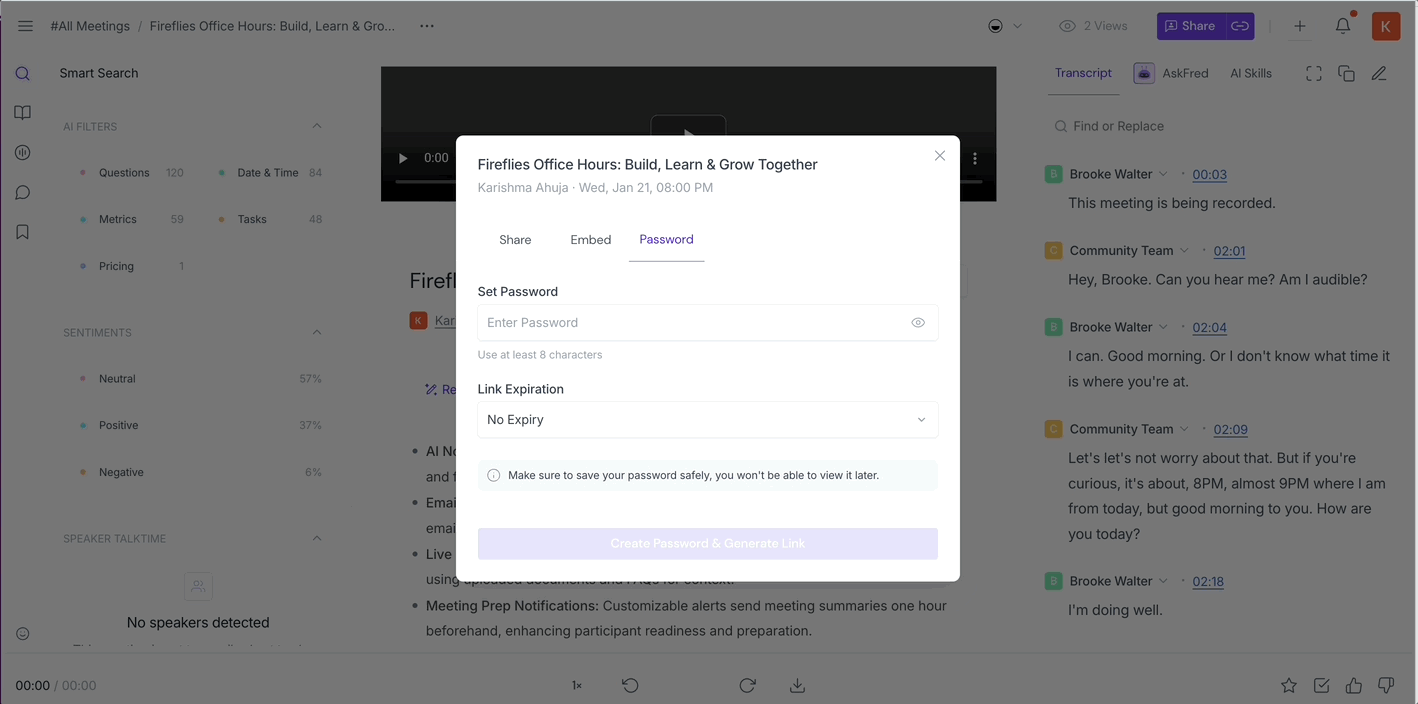Open speaker dropdown for Brooke Walter at 02:18
This screenshot has width=1418, height=704.
click(x=1163, y=581)
